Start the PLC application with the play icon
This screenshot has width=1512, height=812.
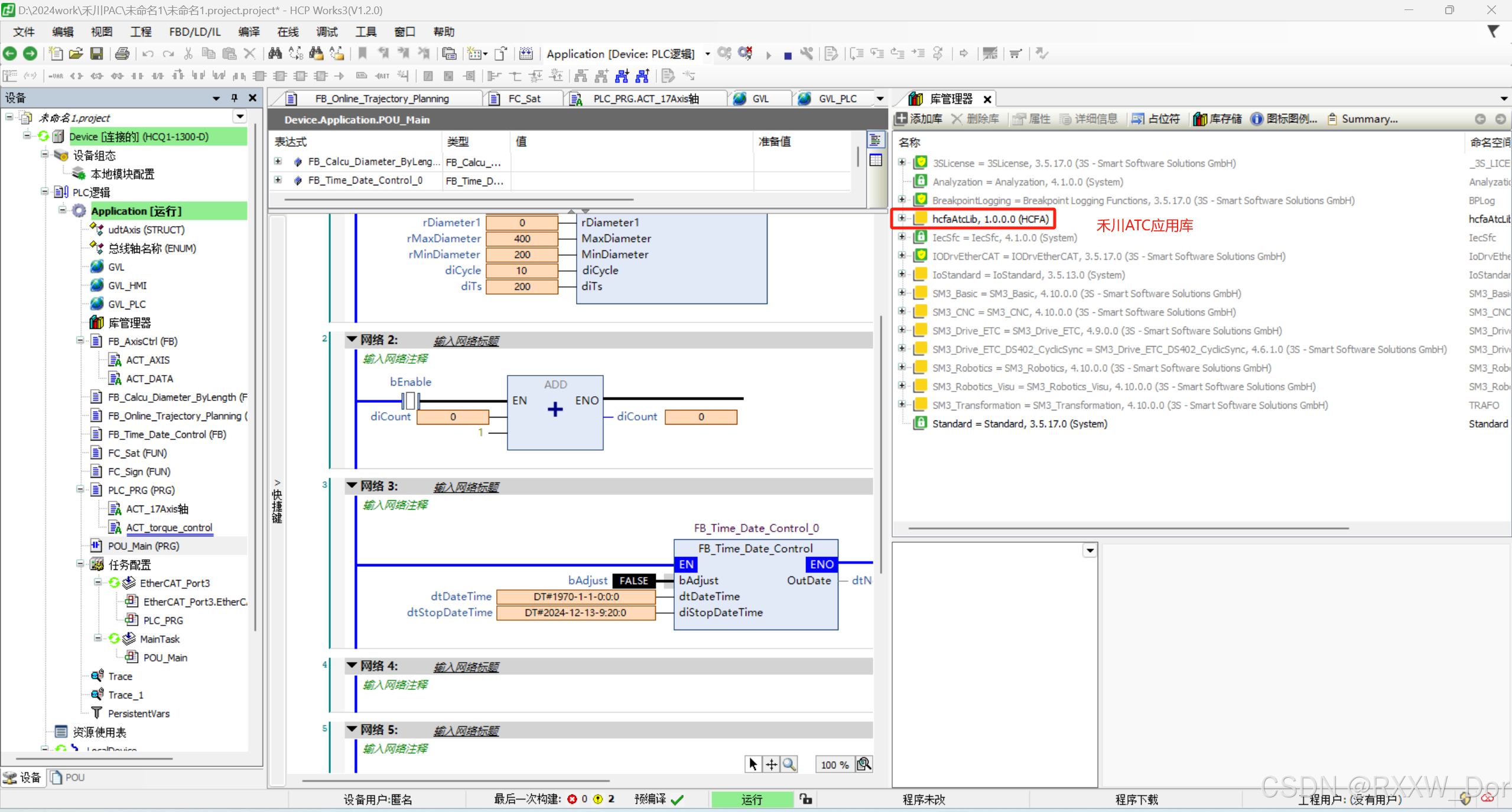[768, 54]
